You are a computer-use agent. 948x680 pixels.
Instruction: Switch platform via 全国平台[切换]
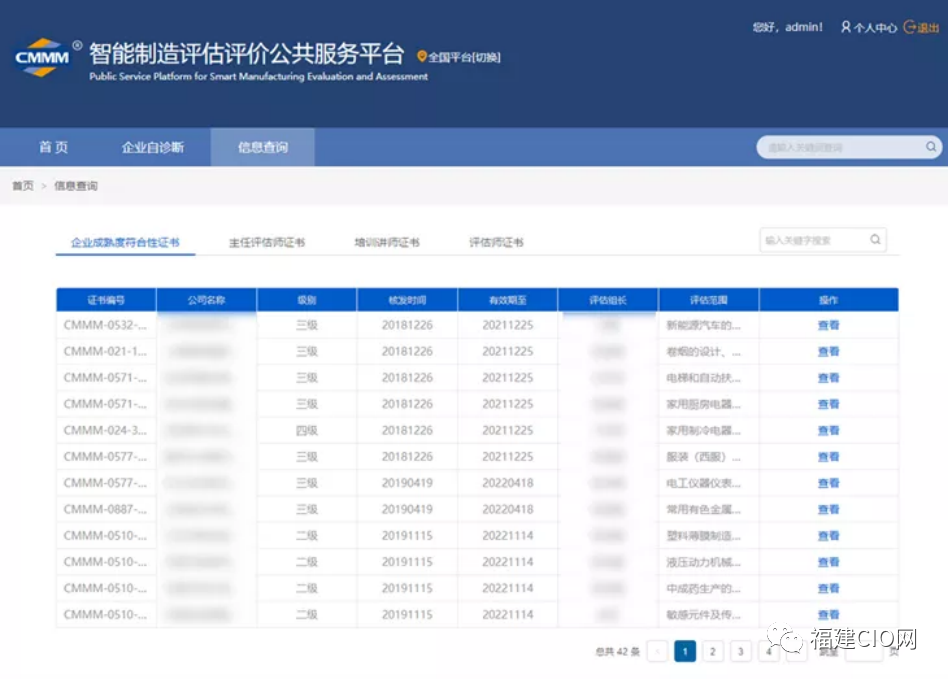pos(464,58)
